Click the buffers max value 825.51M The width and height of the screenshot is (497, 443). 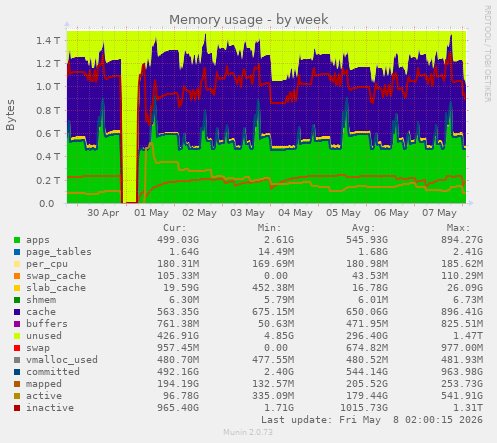pyautogui.click(x=462, y=324)
